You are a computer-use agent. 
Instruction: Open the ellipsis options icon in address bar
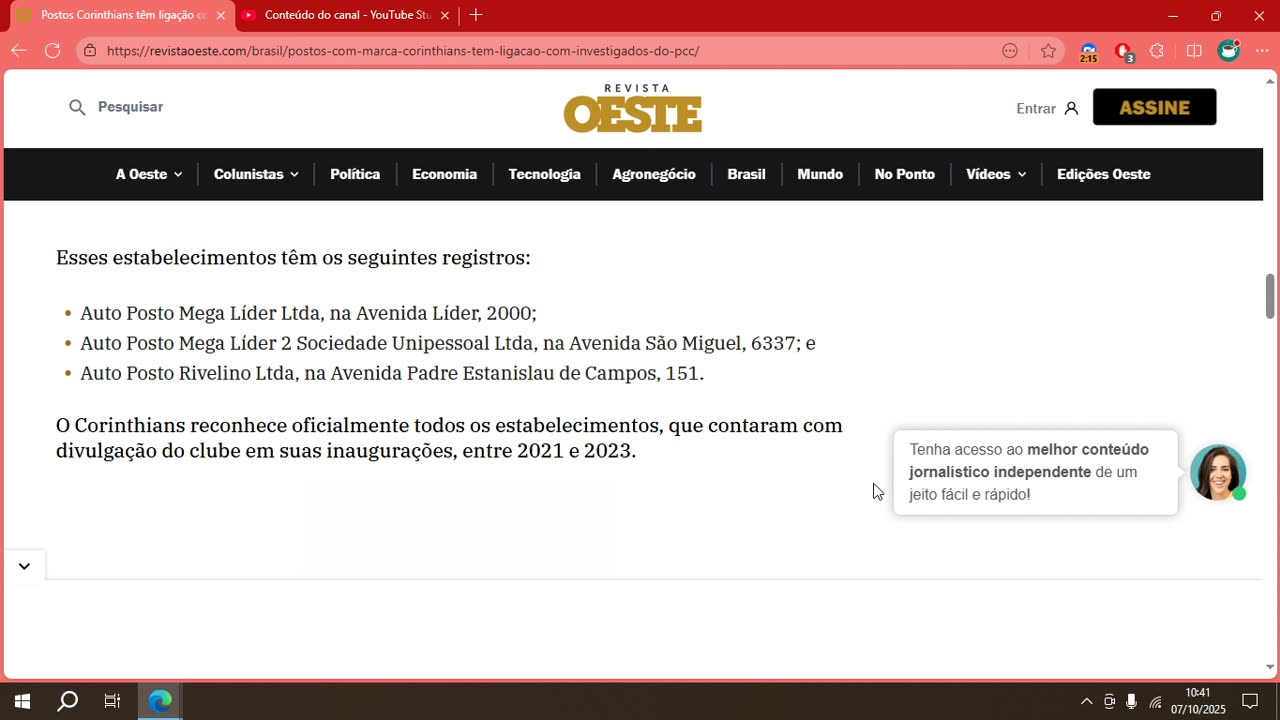pyautogui.click(x=1010, y=51)
